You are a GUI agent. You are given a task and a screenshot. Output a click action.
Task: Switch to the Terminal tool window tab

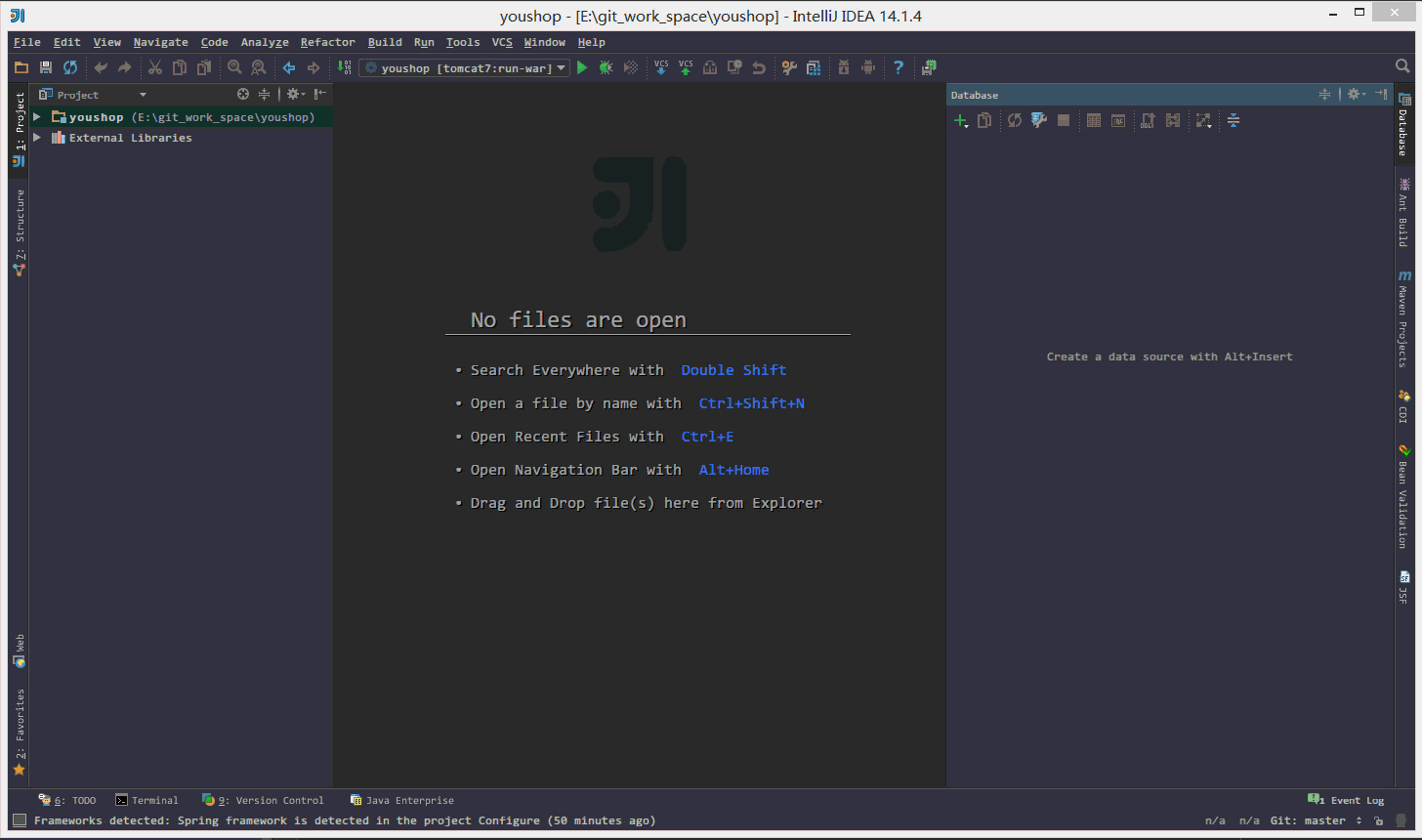tap(146, 800)
